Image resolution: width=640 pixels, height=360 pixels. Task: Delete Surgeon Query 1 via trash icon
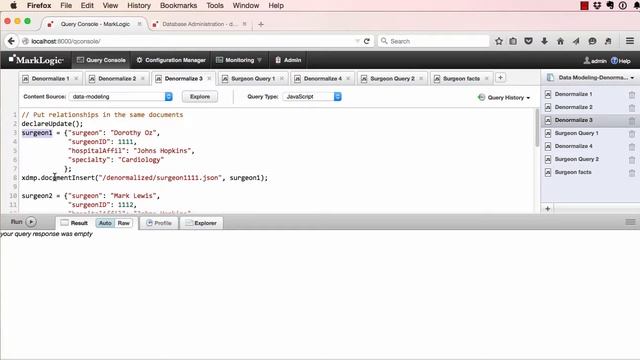point(631,133)
